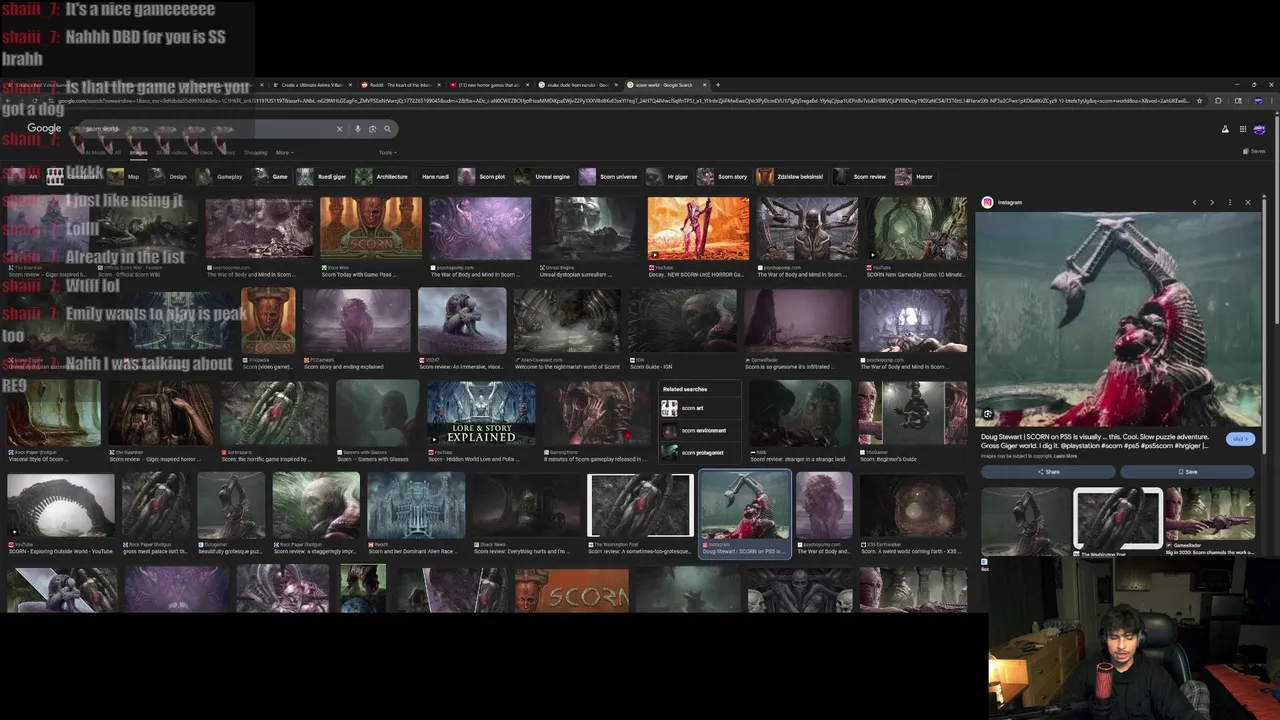Click the Visit button in preview
1280x720 pixels.
(1239, 439)
